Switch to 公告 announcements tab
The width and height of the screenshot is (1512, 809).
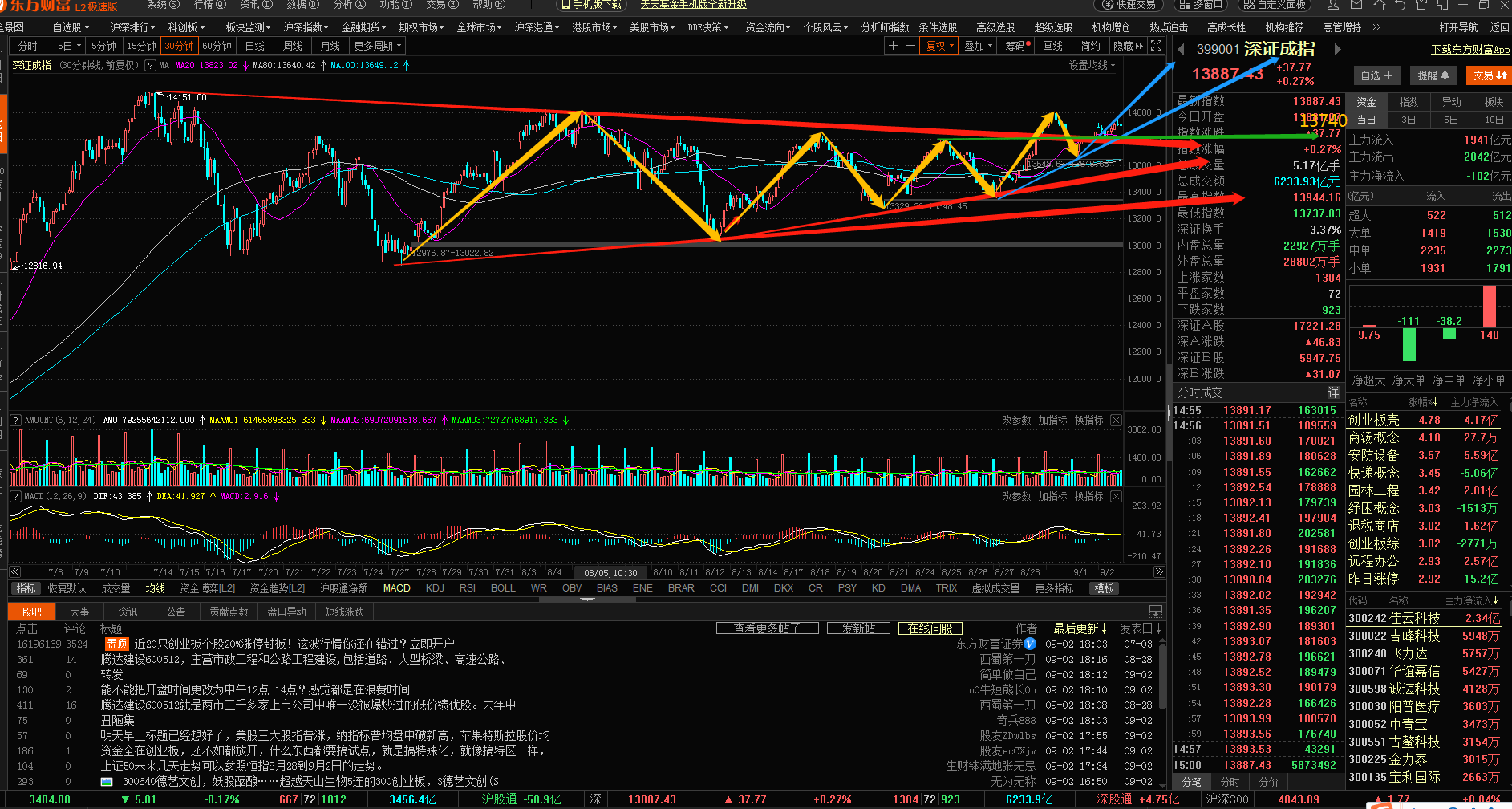tap(176, 612)
